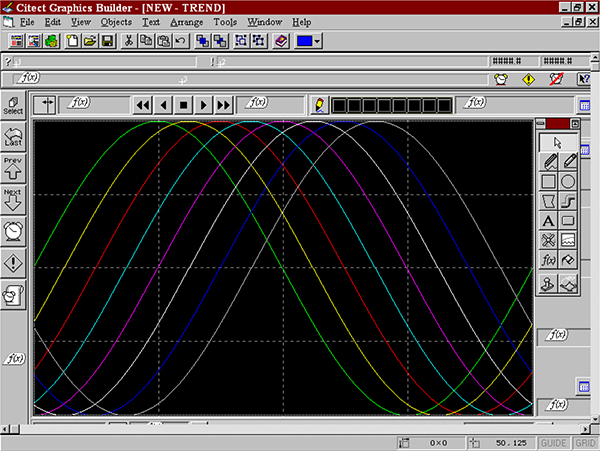600x451 pixels.
Task: Click the Next page down-arrow button
Action: [13, 200]
